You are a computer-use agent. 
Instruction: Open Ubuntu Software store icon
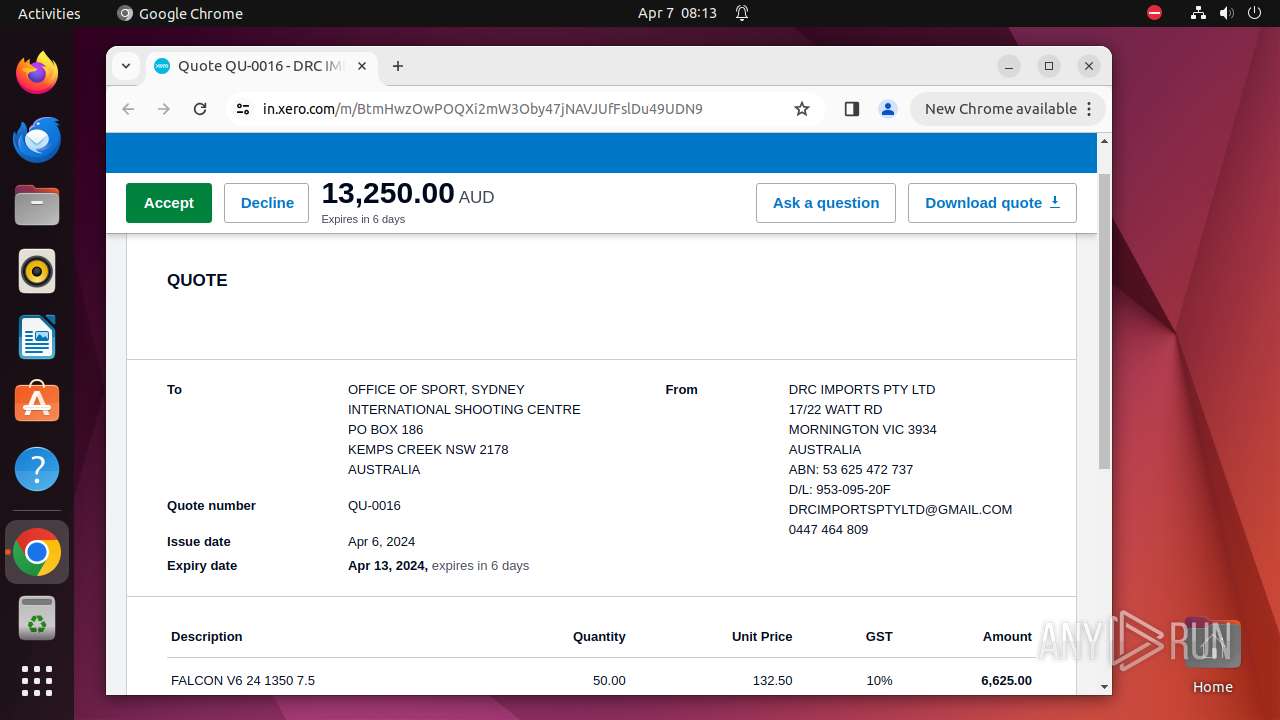coord(37,403)
